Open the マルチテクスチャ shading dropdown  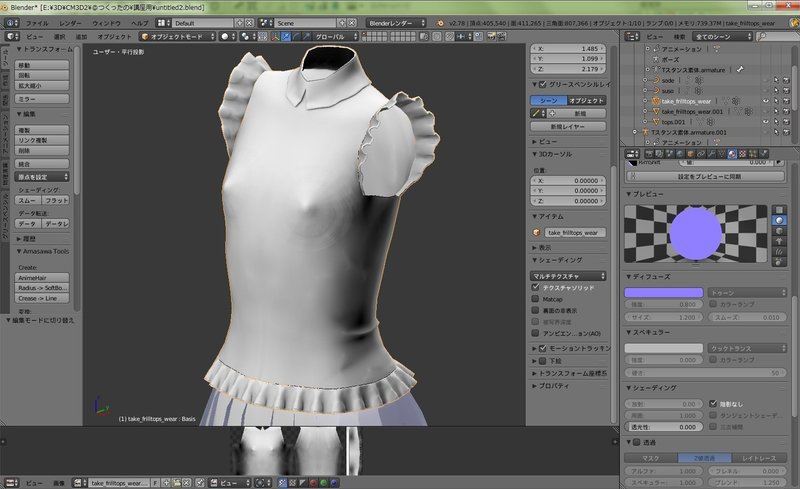tap(568, 276)
